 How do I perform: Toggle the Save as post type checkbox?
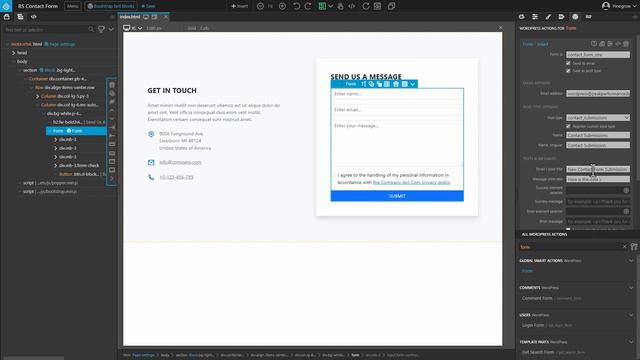pyautogui.click(x=568, y=71)
